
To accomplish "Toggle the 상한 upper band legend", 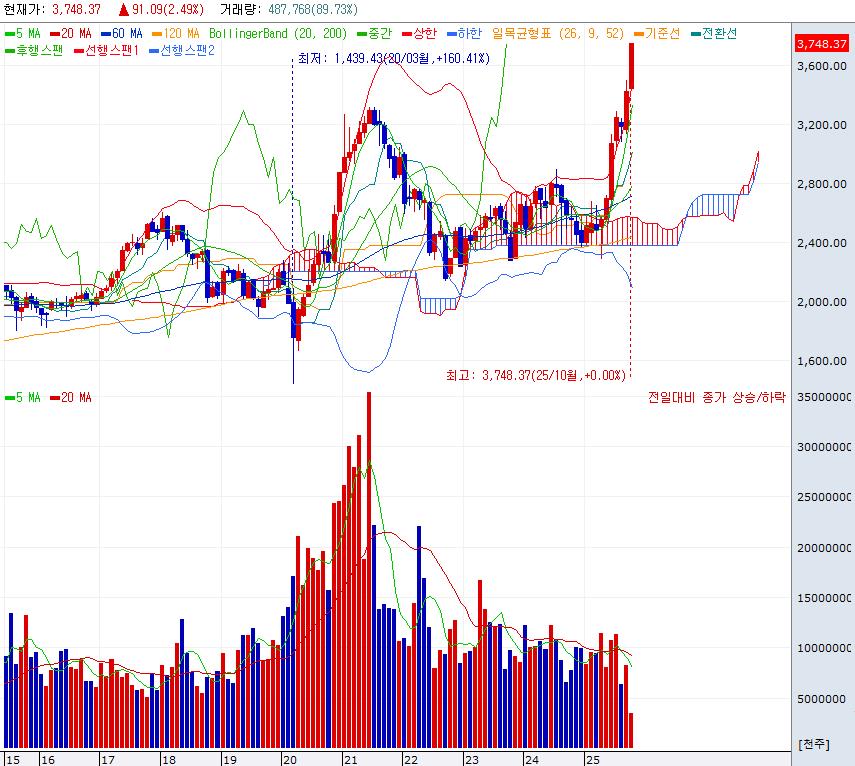I will tap(413, 33).
